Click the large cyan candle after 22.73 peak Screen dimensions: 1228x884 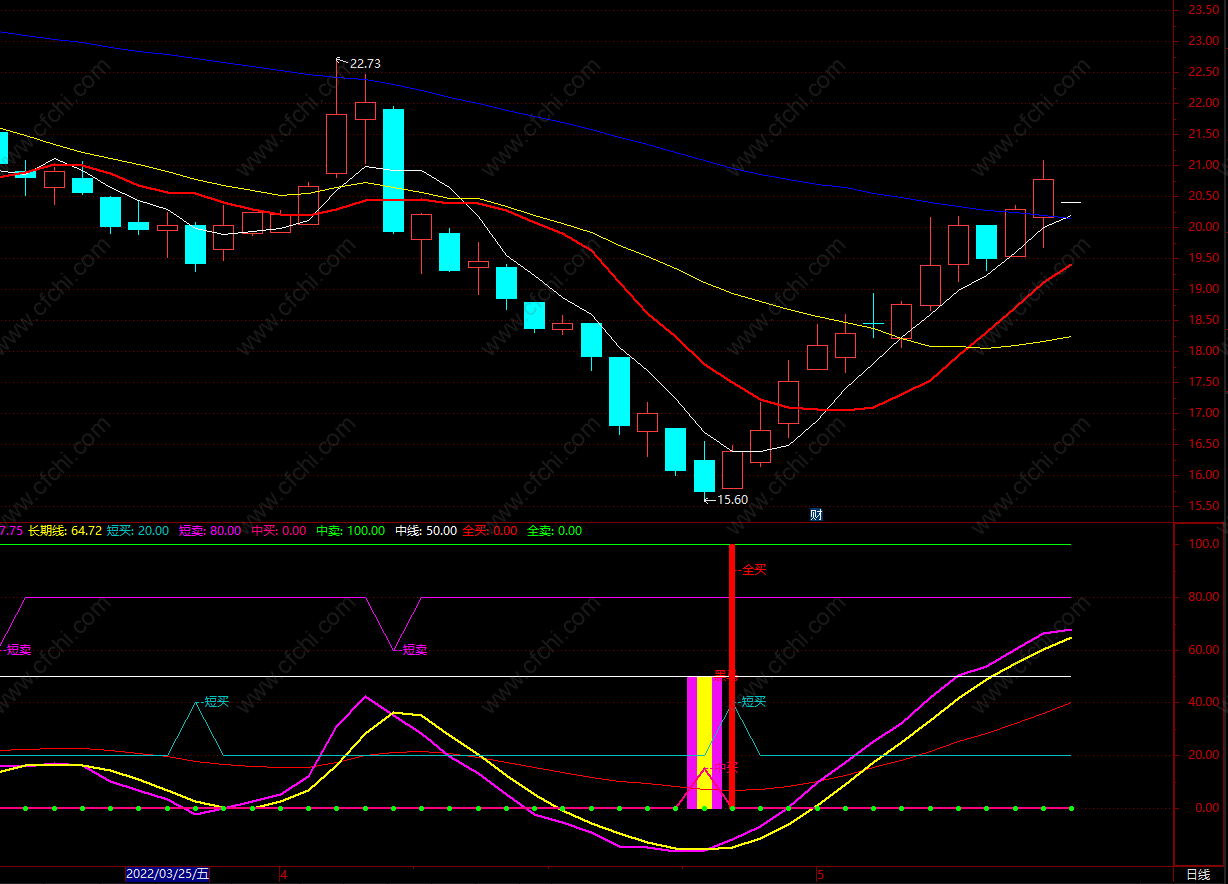[393, 170]
